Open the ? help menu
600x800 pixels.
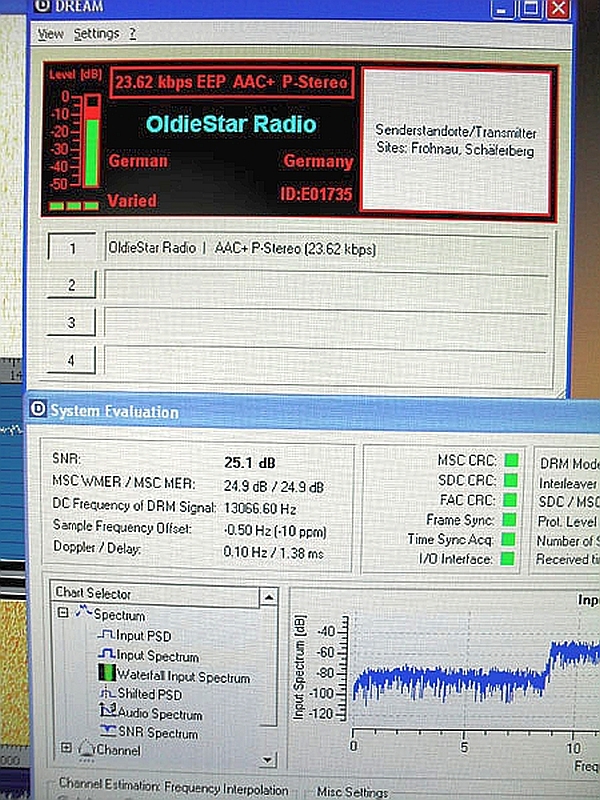[x=133, y=34]
